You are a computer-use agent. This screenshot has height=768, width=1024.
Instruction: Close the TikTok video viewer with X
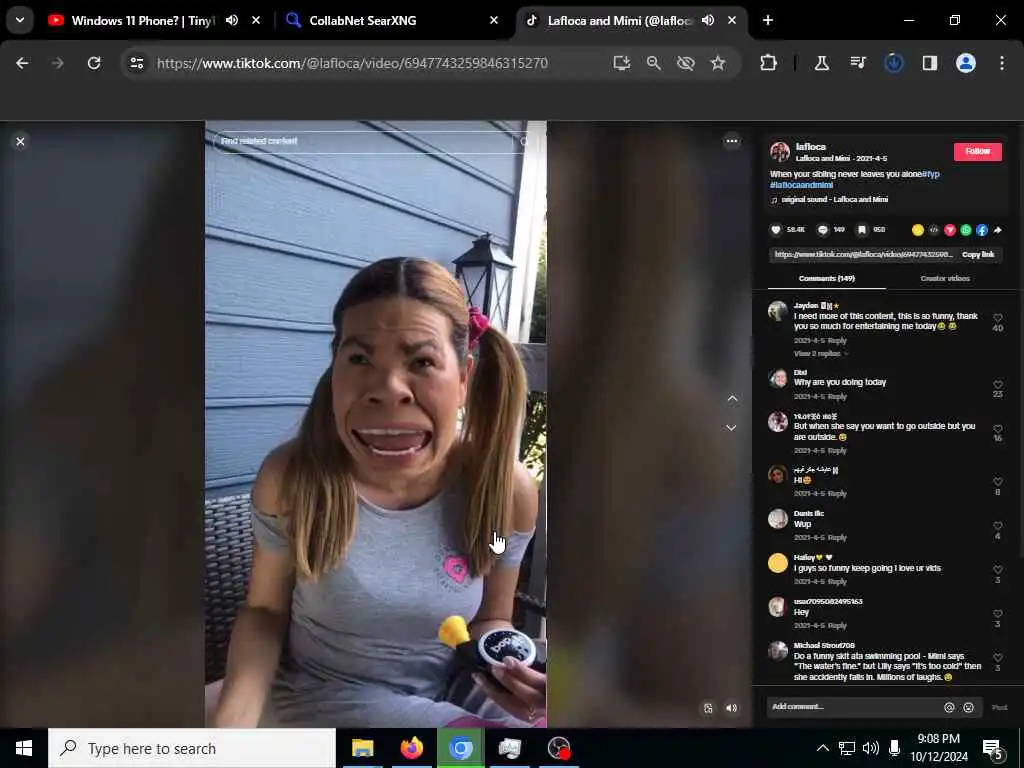[20, 141]
